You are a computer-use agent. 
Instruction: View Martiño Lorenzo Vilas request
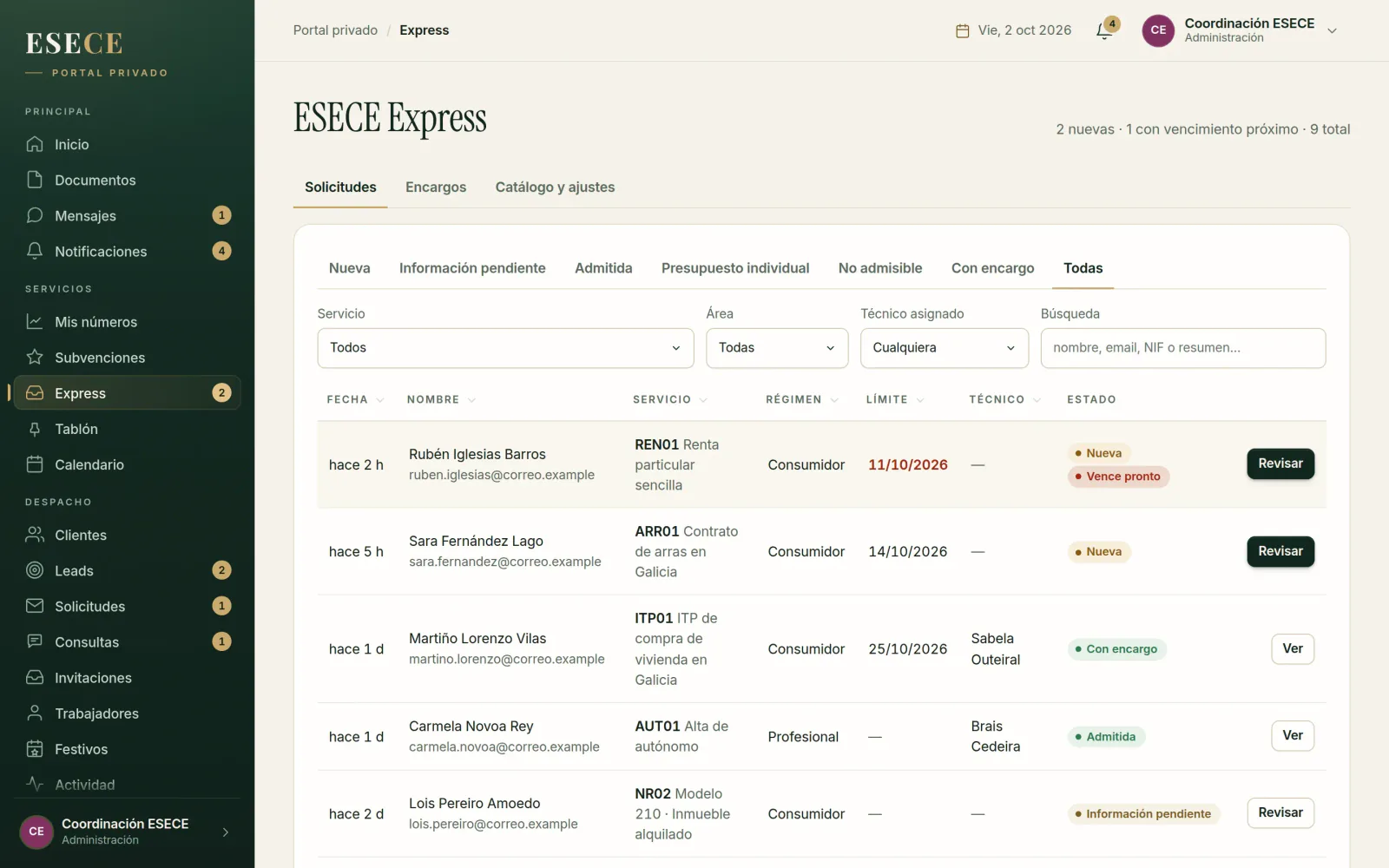tap(1293, 648)
